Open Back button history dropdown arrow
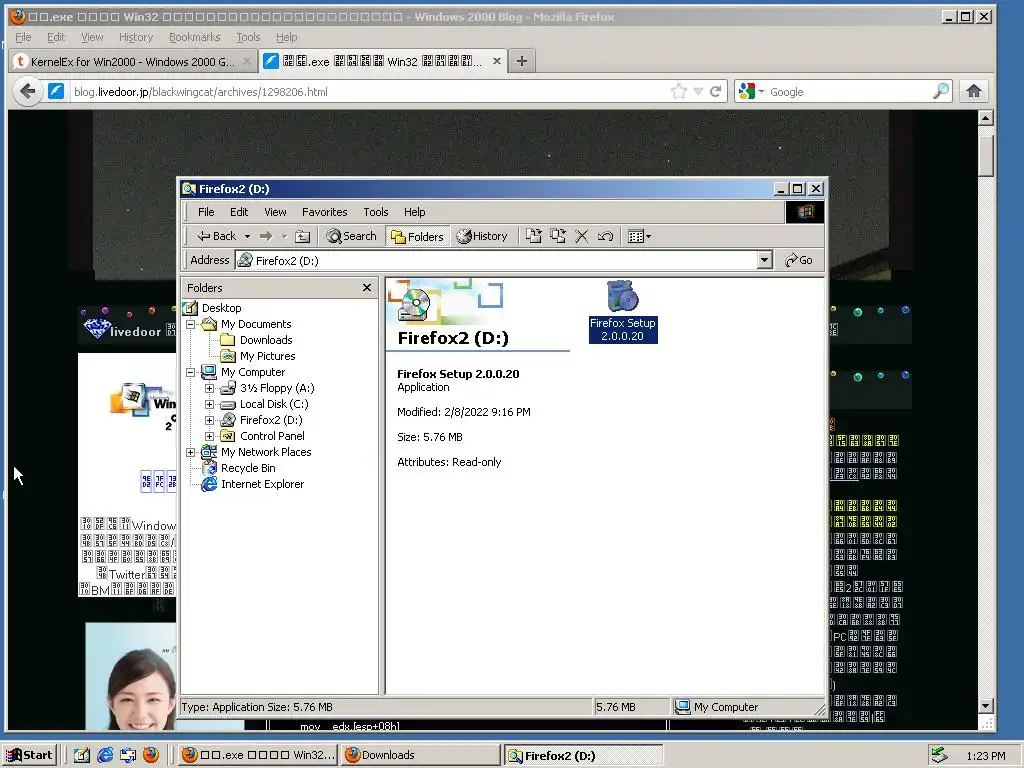Screen dimensions: 1024x768 point(247,236)
